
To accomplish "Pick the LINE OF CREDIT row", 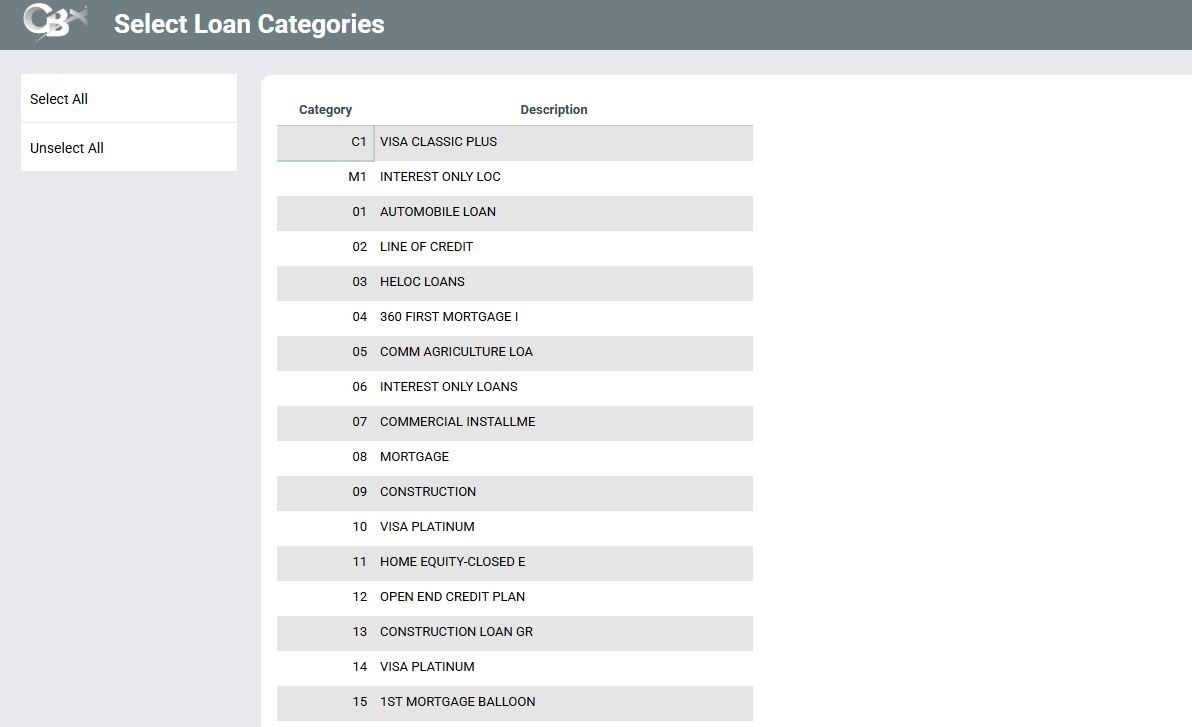I will (x=426, y=247).
